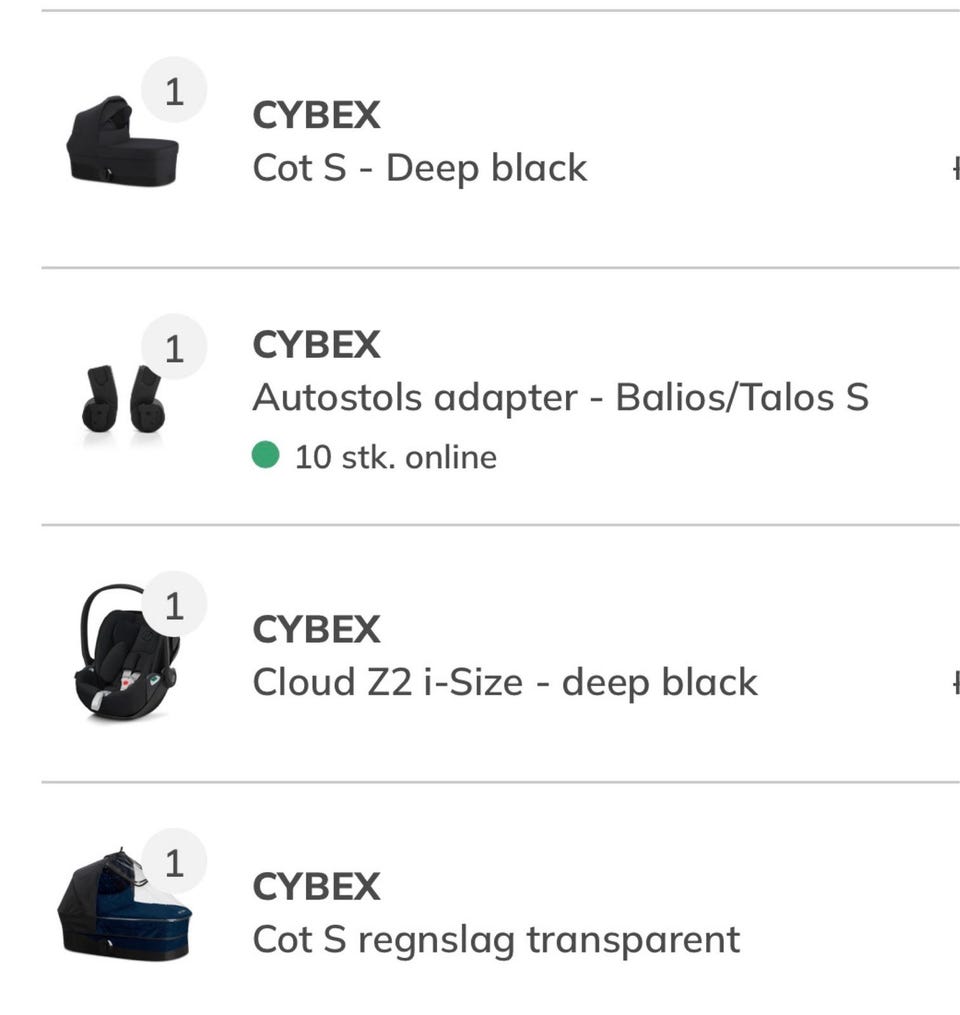
Task: Open the "Cot S - Deep black" product title
Action: [419, 167]
